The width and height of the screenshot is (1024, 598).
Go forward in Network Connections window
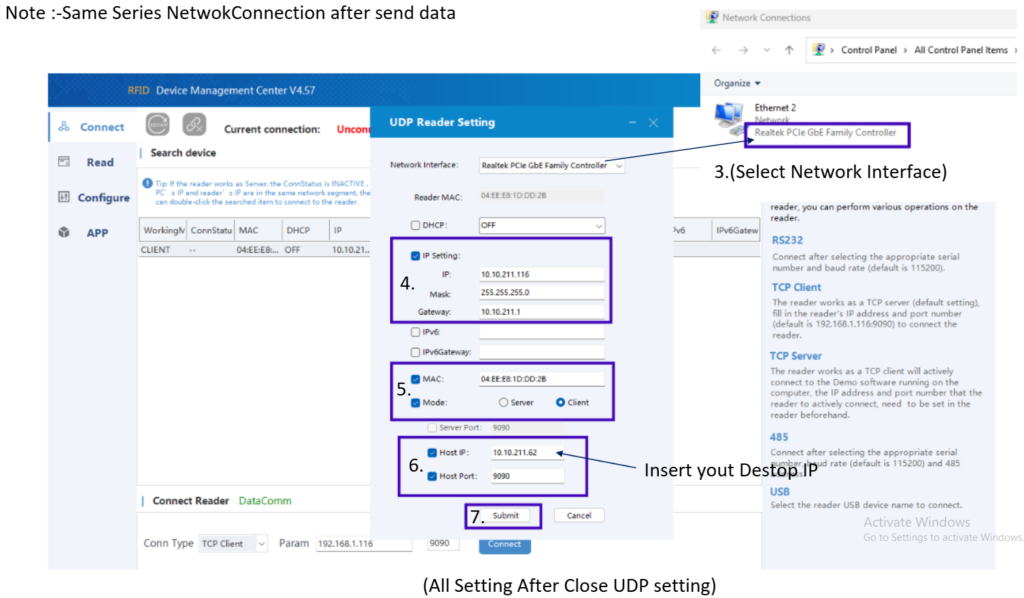click(x=743, y=50)
